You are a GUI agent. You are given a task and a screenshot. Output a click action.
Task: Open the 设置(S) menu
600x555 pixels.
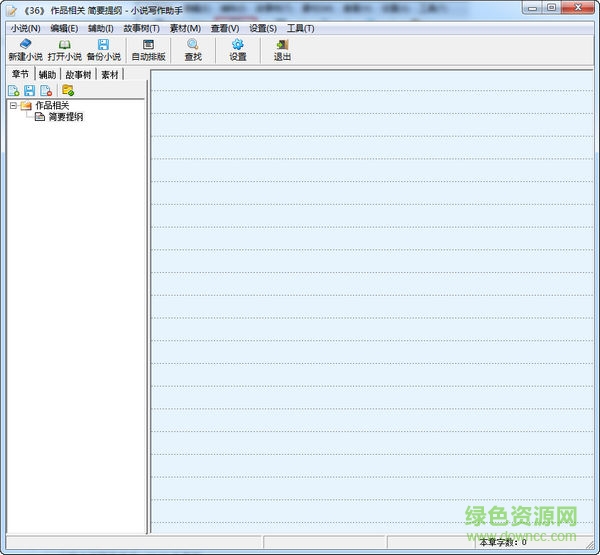(x=263, y=28)
